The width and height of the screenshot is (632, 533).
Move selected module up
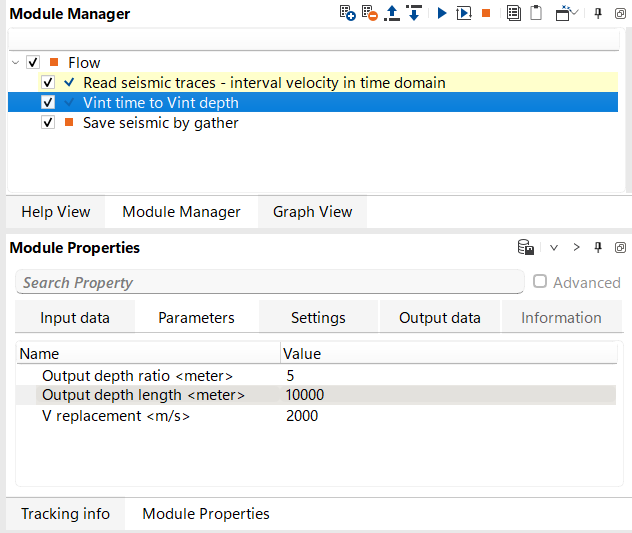pos(393,14)
